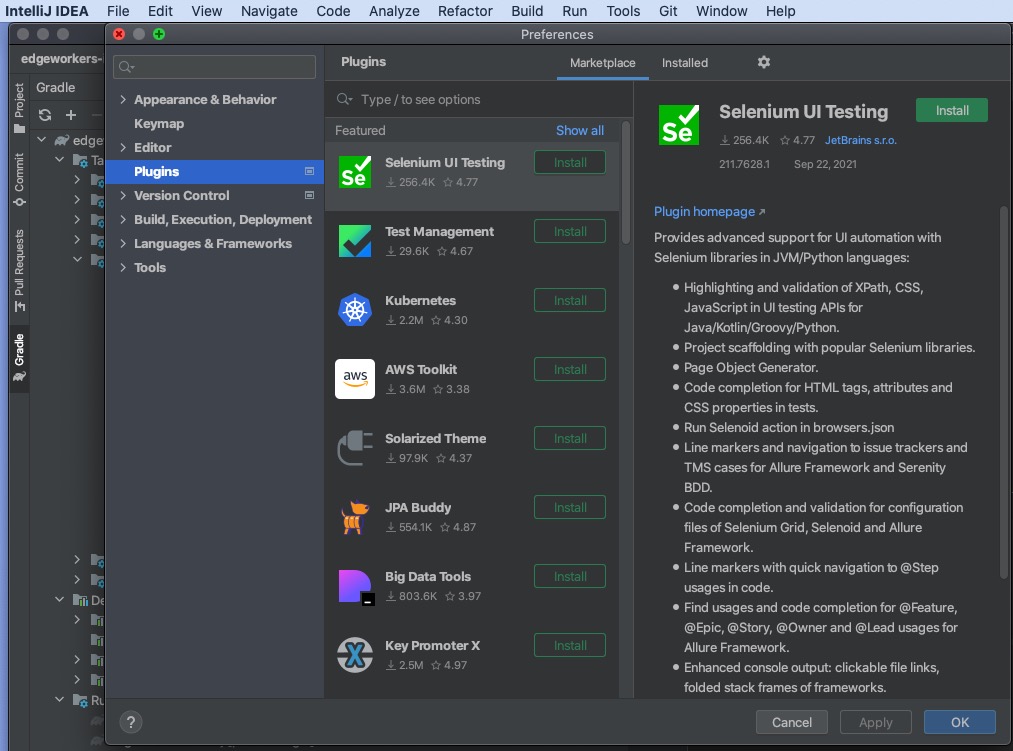Open the Window menu
The width and height of the screenshot is (1013, 751).
(x=721, y=11)
